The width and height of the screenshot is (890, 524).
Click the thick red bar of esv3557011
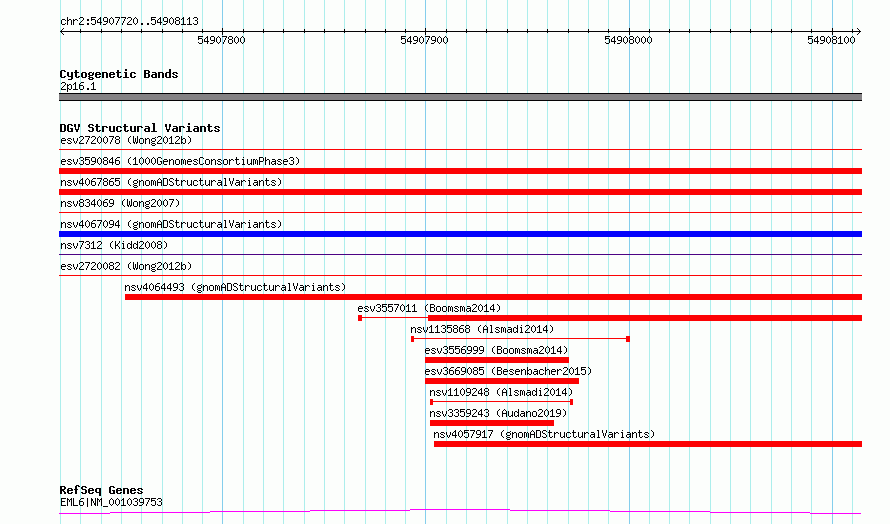(x=645, y=318)
